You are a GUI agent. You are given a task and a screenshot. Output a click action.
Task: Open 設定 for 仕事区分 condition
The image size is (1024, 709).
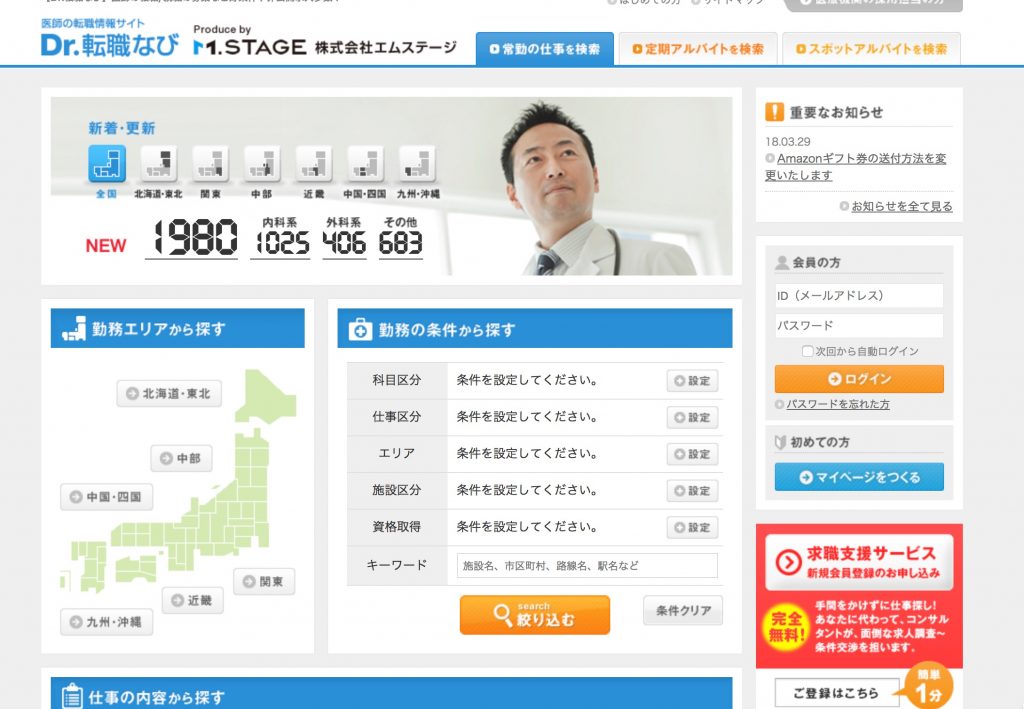coord(692,418)
